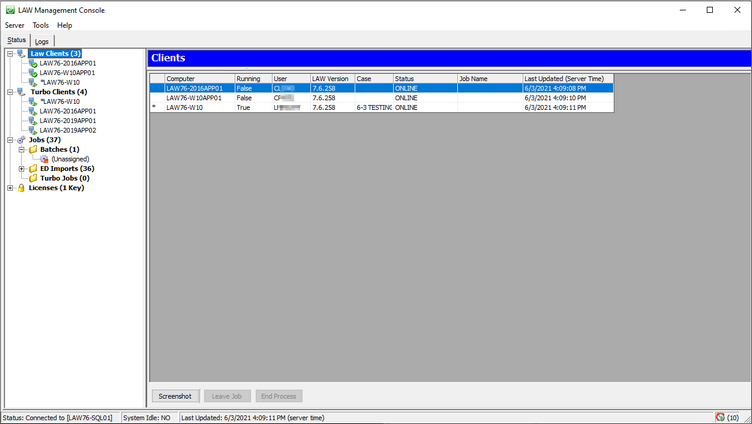Click the ED Imports folder icon
752x424 pixels.
pyautogui.click(x=33, y=169)
